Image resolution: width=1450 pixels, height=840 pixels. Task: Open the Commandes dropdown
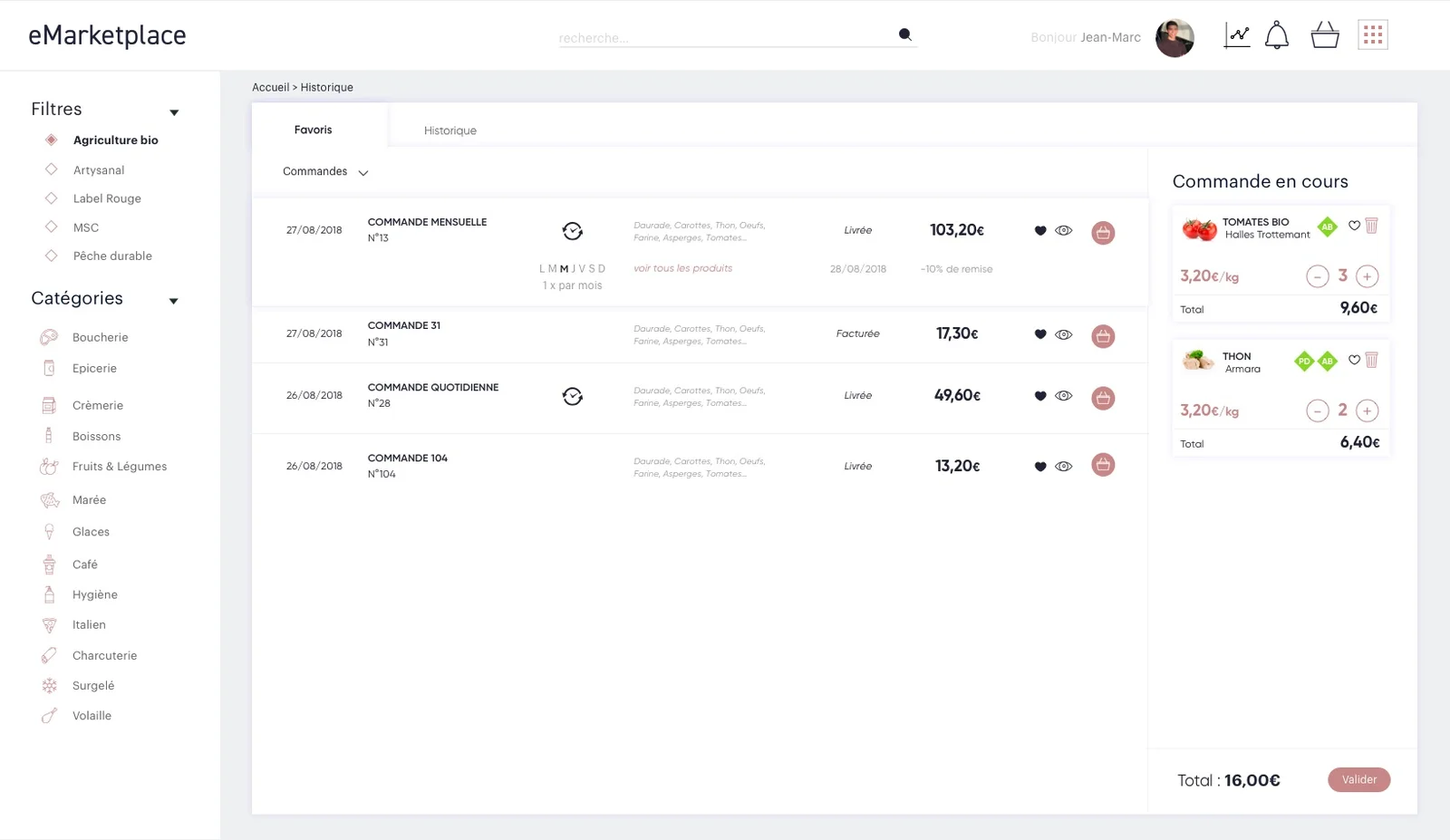tap(325, 171)
